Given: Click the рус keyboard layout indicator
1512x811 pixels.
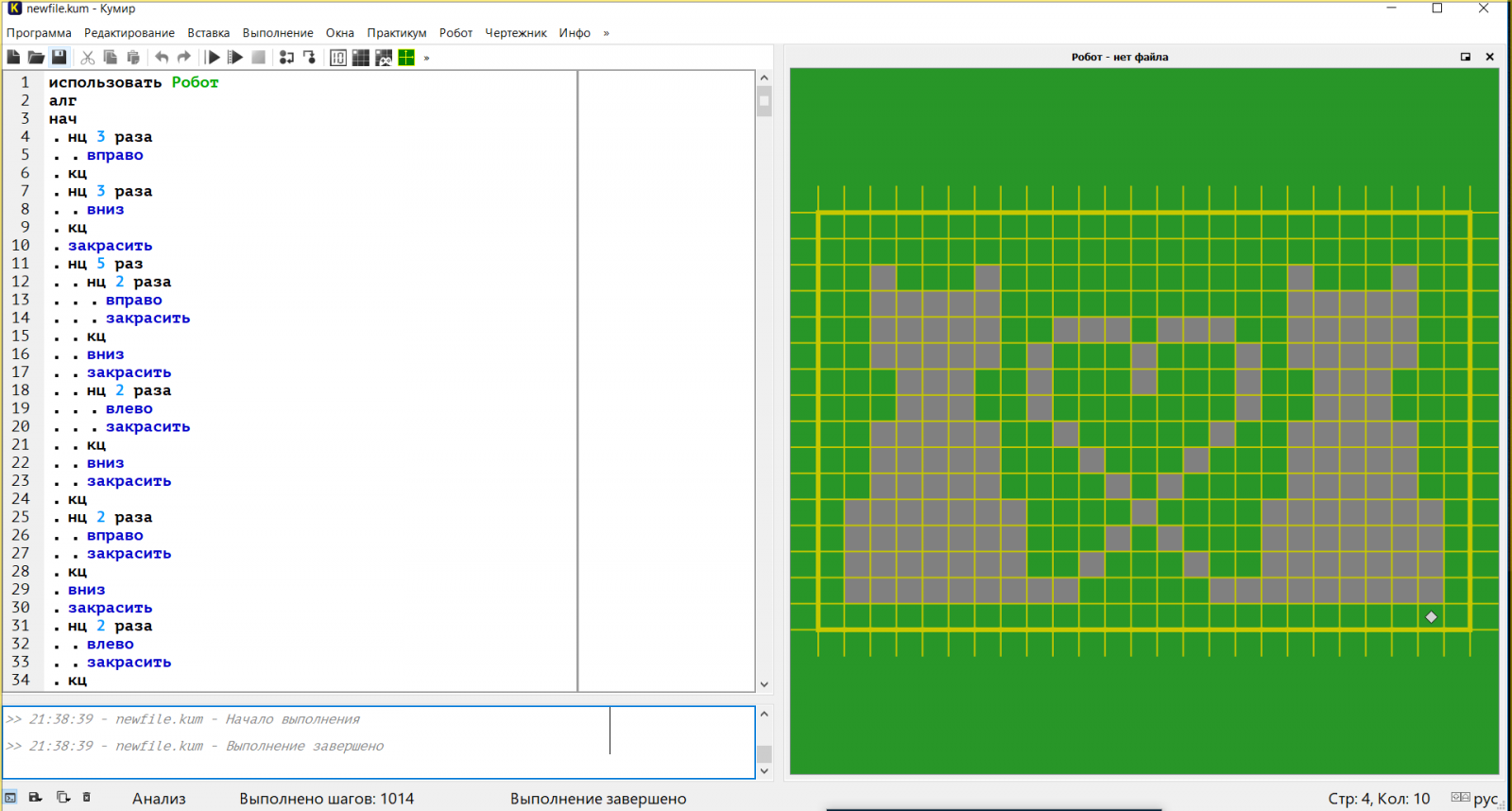Looking at the screenshot, I should pyautogui.click(x=1485, y=799).
